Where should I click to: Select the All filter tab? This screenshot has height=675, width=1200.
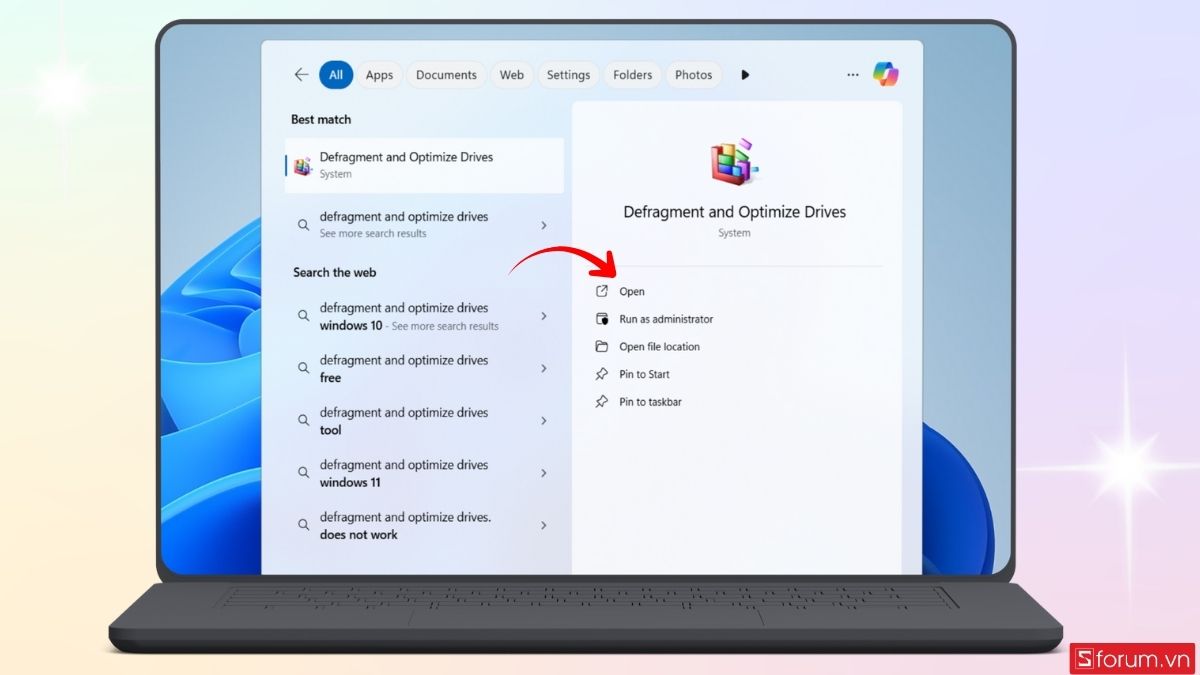336,75
